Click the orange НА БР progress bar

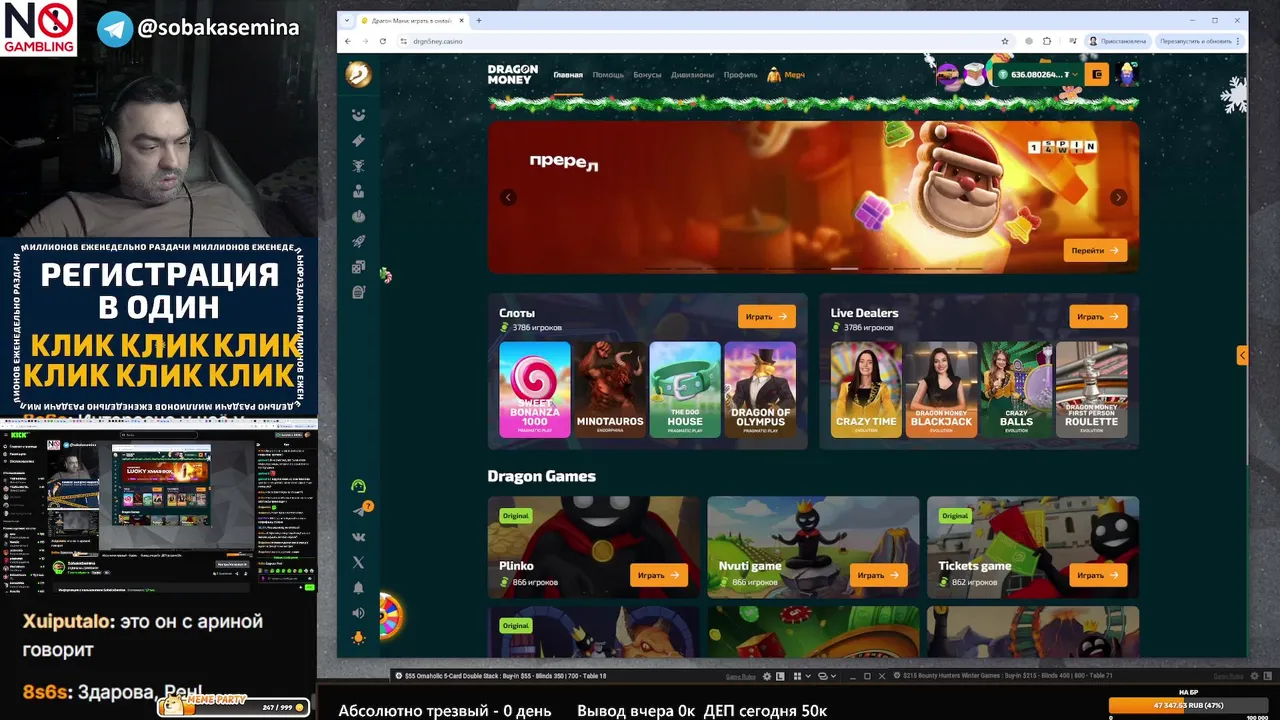[x=1188, y=705]
